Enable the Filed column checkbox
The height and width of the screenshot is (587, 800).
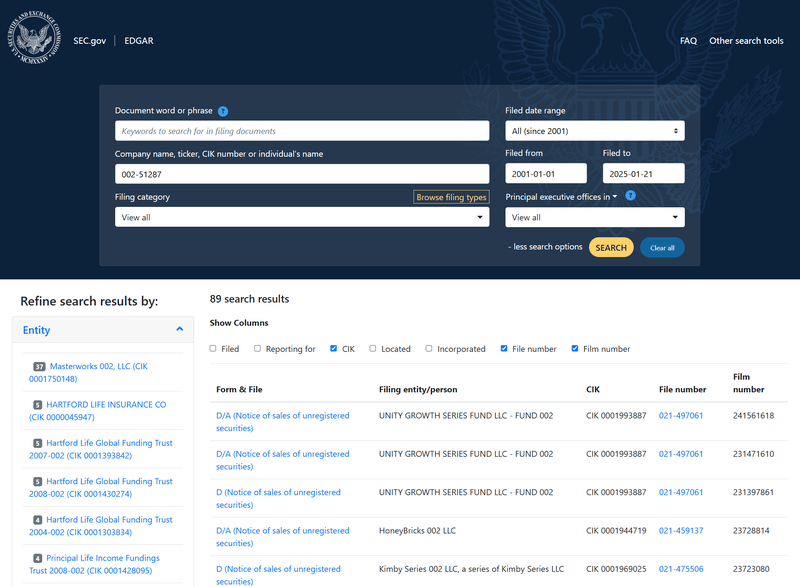(213, 348)
